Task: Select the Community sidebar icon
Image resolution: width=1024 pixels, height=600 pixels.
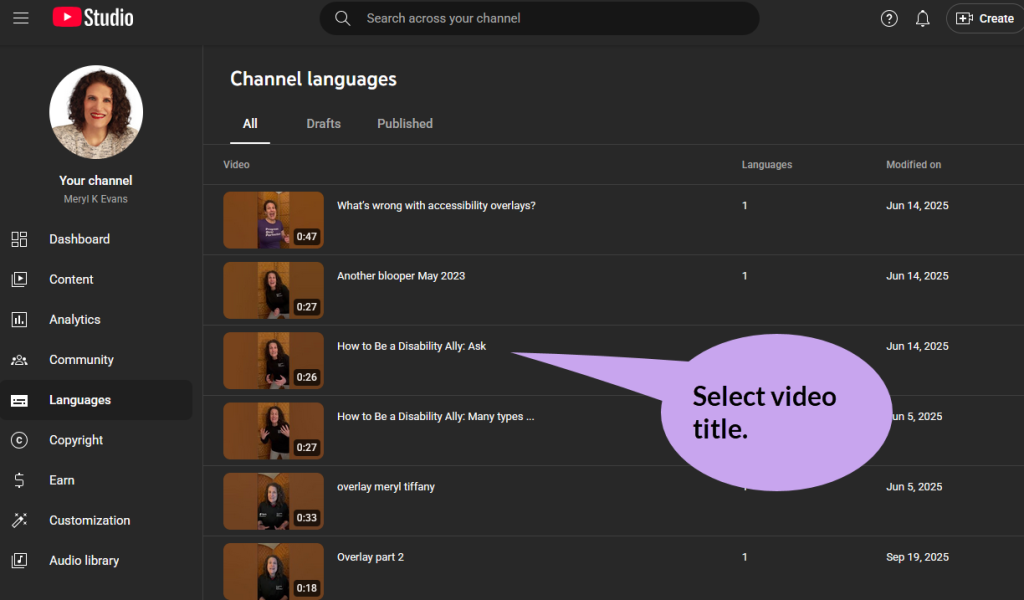Action: pos(22,359)
